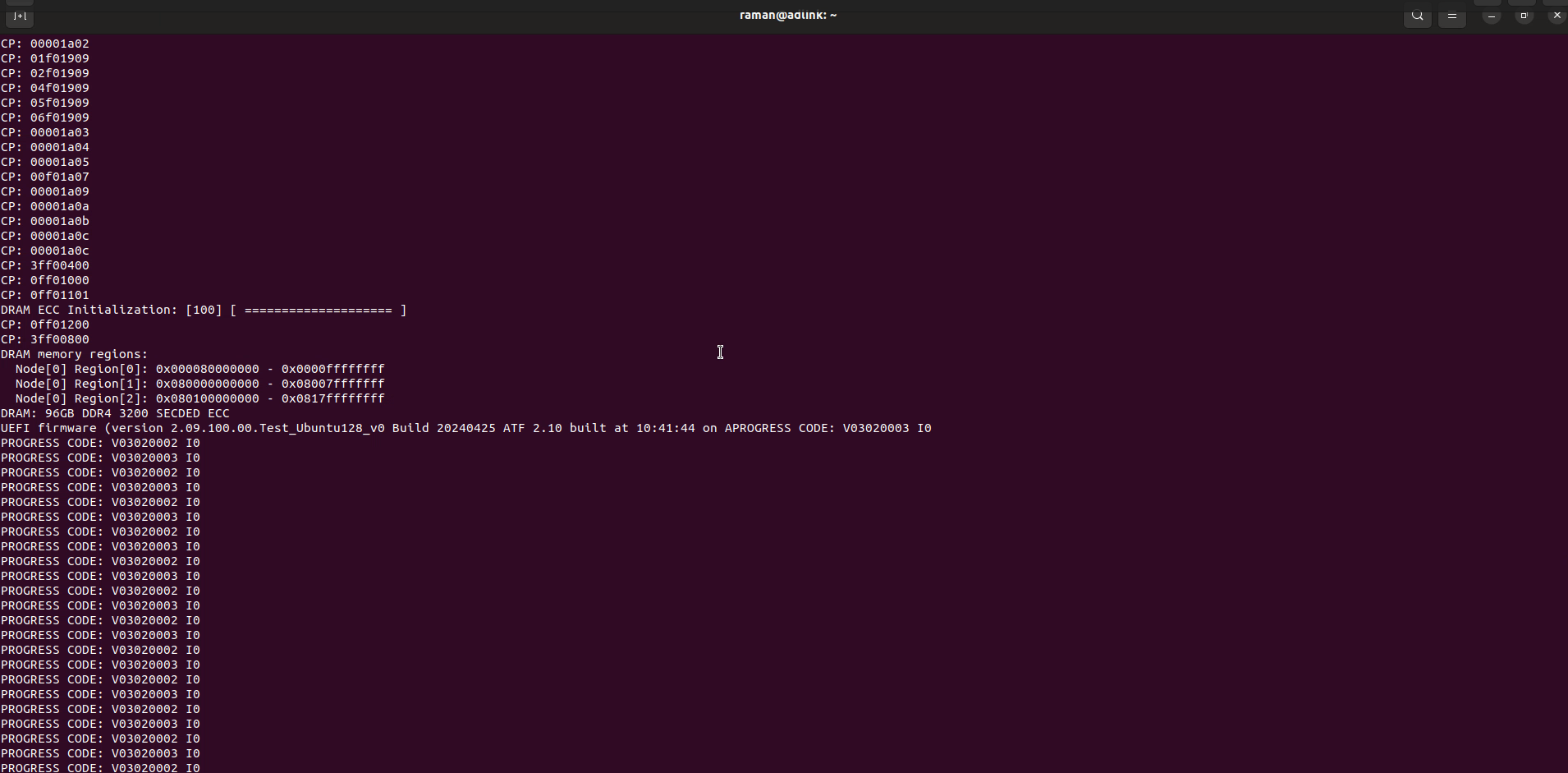
Task: Click the Node[0] Region[1] address line
Action: click(x=200, y=384)
